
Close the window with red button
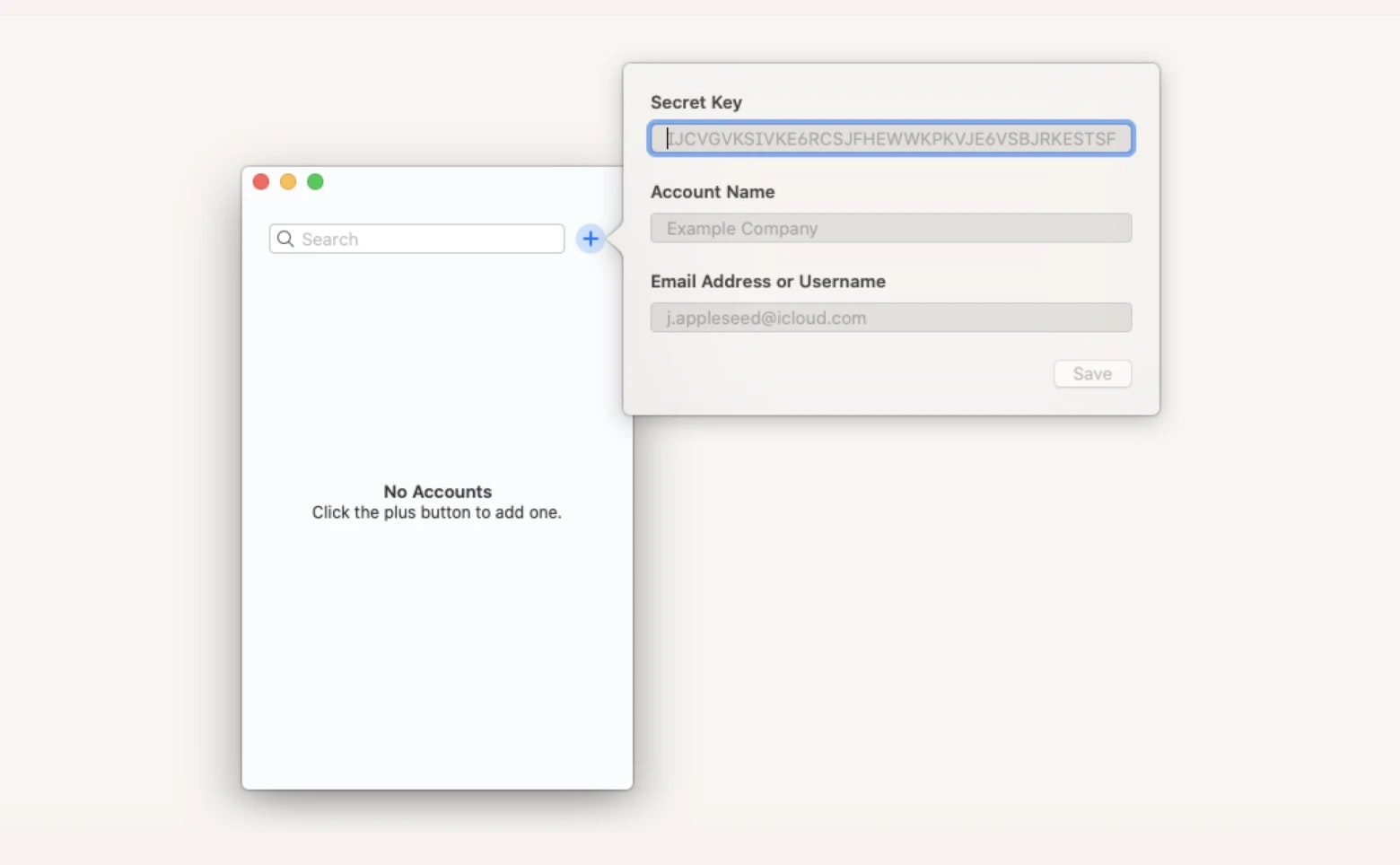pyautogui.click(x=261, y=182)
